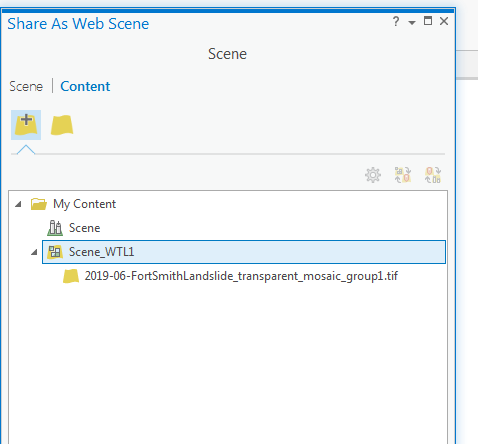
Task: Close the Share As Web Scene pane
Action: (444, 21)
